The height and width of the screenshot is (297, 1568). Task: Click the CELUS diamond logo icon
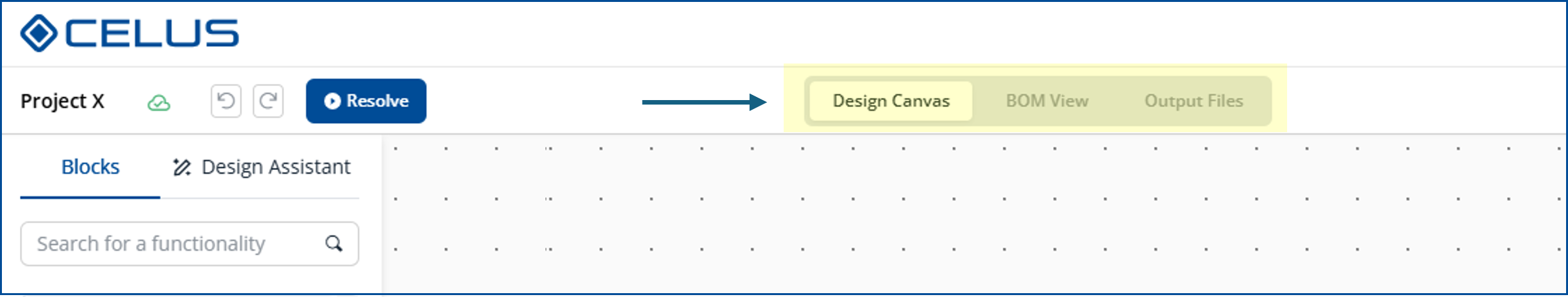38,33
